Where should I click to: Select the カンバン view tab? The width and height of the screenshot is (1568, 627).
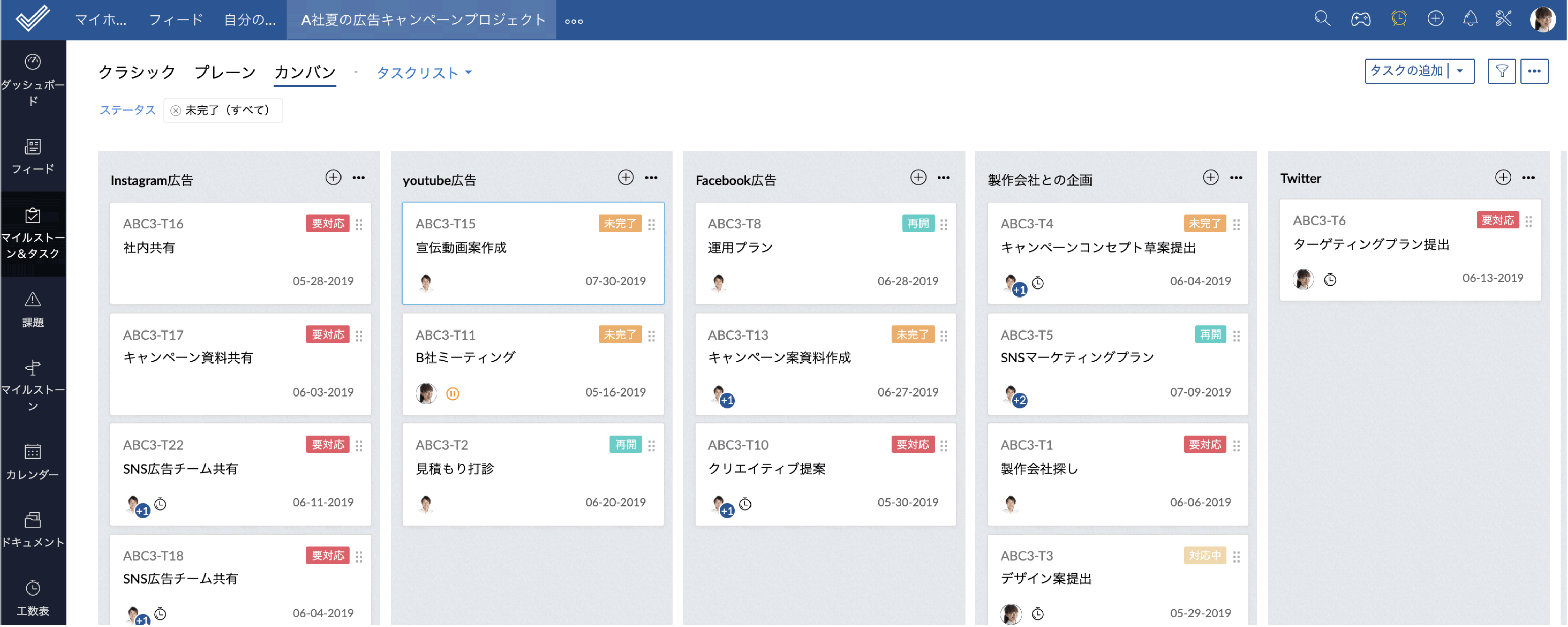304,72
